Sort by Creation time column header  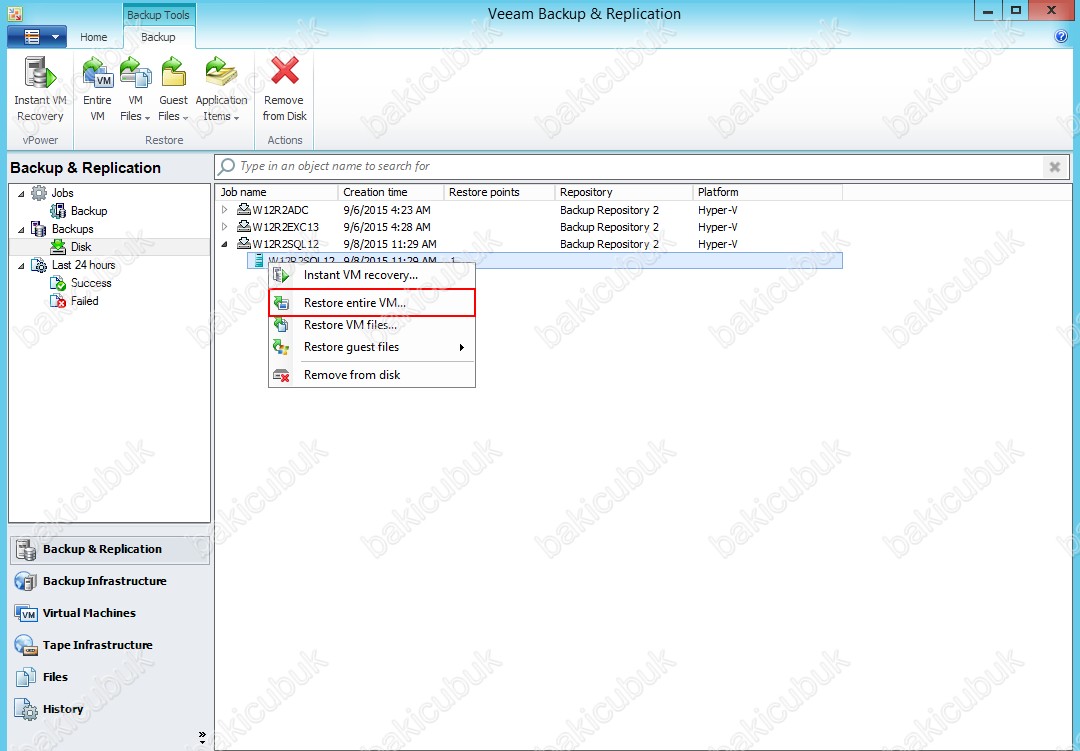click(x=391, y=192)
